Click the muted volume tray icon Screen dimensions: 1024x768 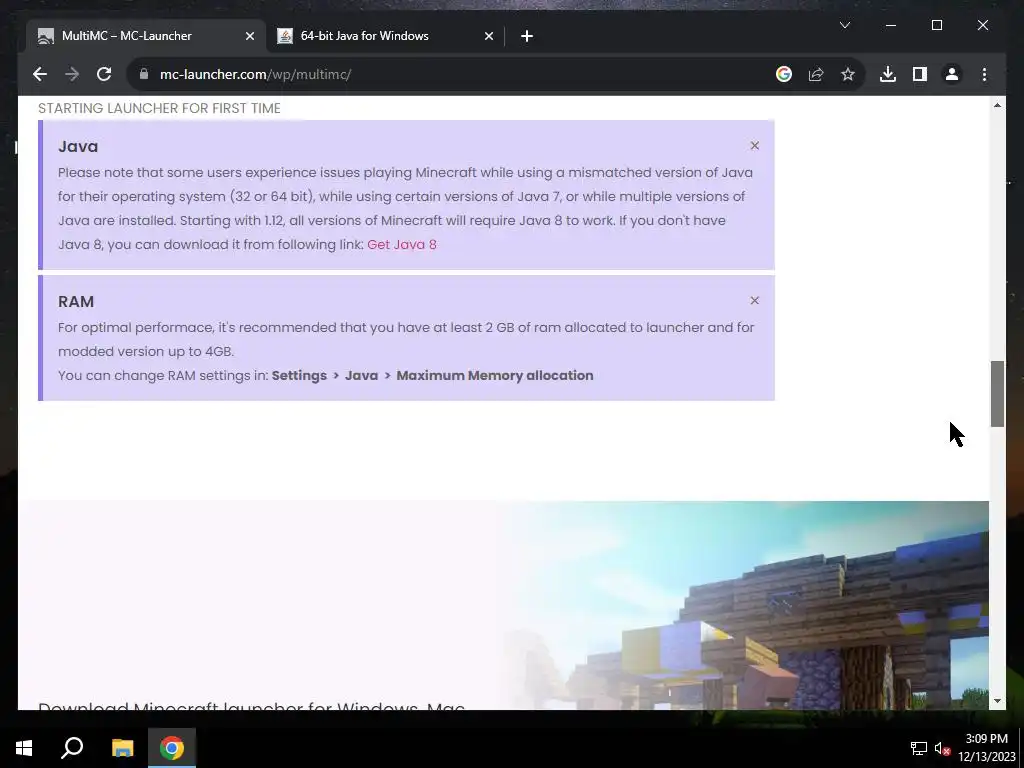pos(942,748)
